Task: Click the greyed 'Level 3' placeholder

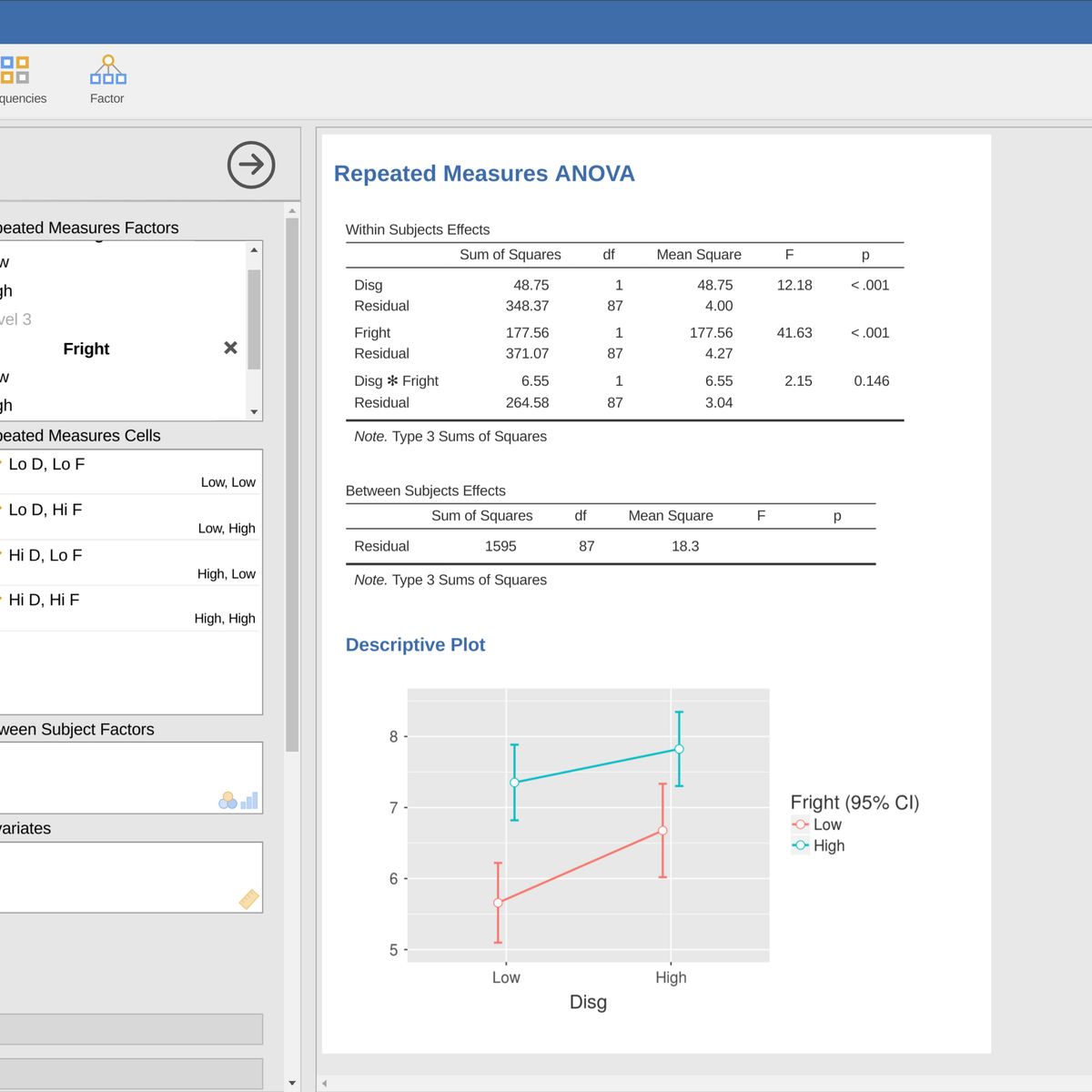Action: tap(16, 319)
